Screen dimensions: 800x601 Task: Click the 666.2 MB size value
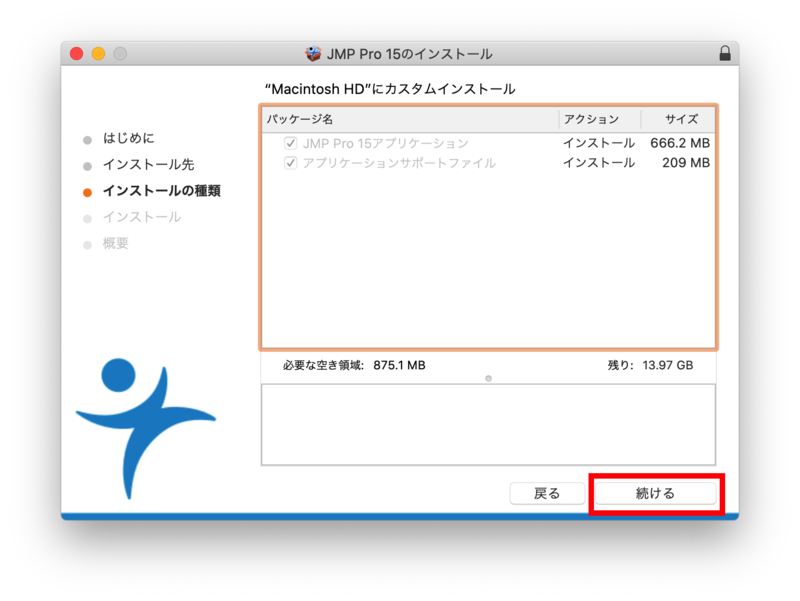(x=680, y=143)
